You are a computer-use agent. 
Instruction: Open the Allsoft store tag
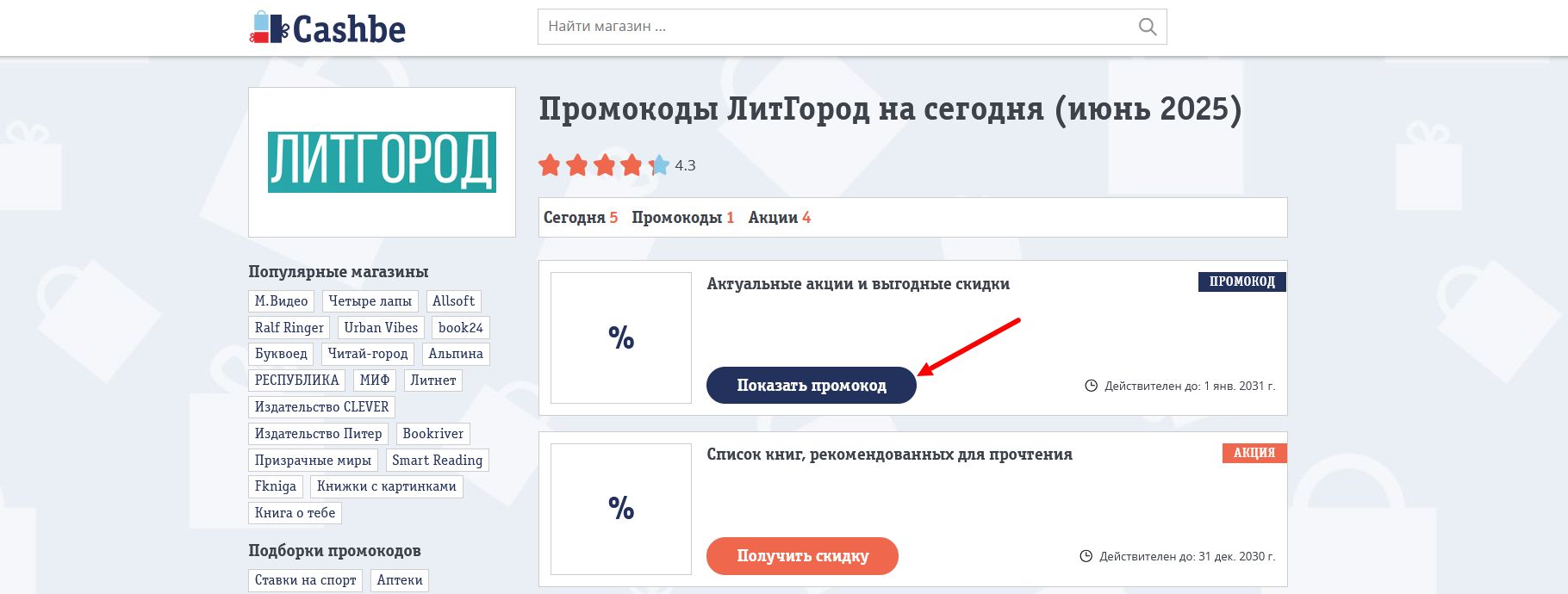pos(453,301)
